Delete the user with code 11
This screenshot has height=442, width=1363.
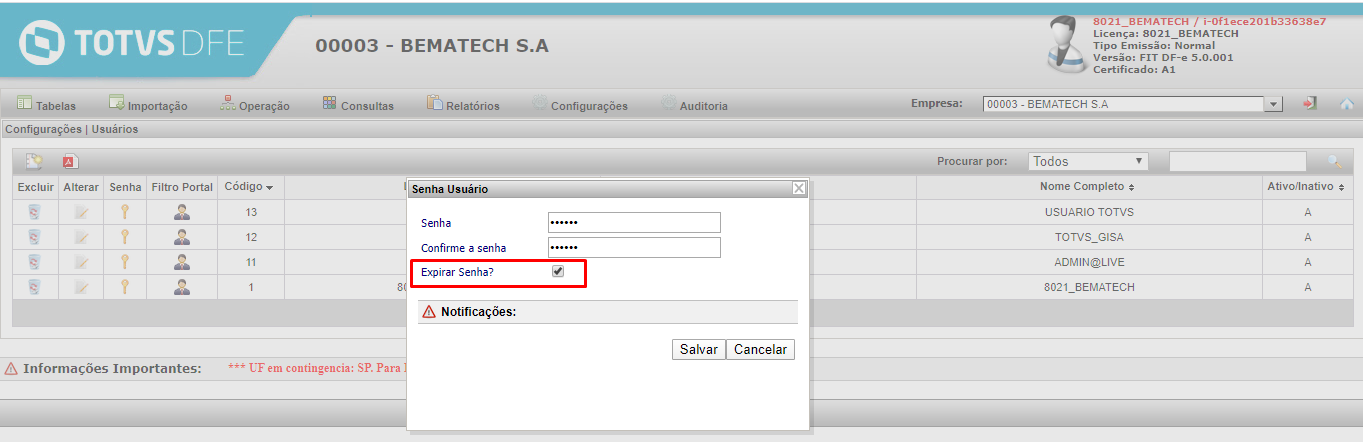(x=34, y=262)
